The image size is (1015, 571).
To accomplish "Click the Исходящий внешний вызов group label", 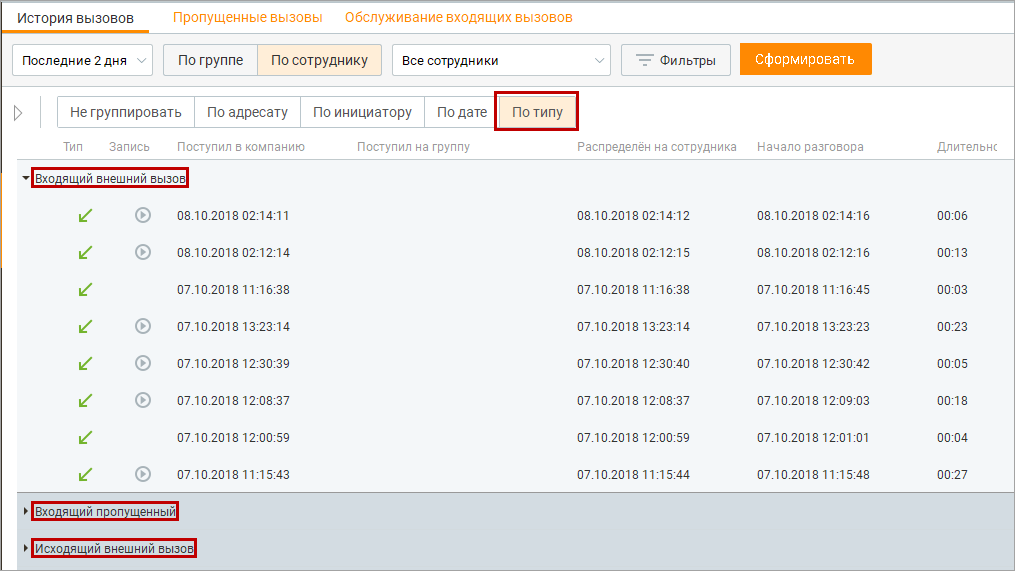I will pyautogui.click(x=114, y=548).
